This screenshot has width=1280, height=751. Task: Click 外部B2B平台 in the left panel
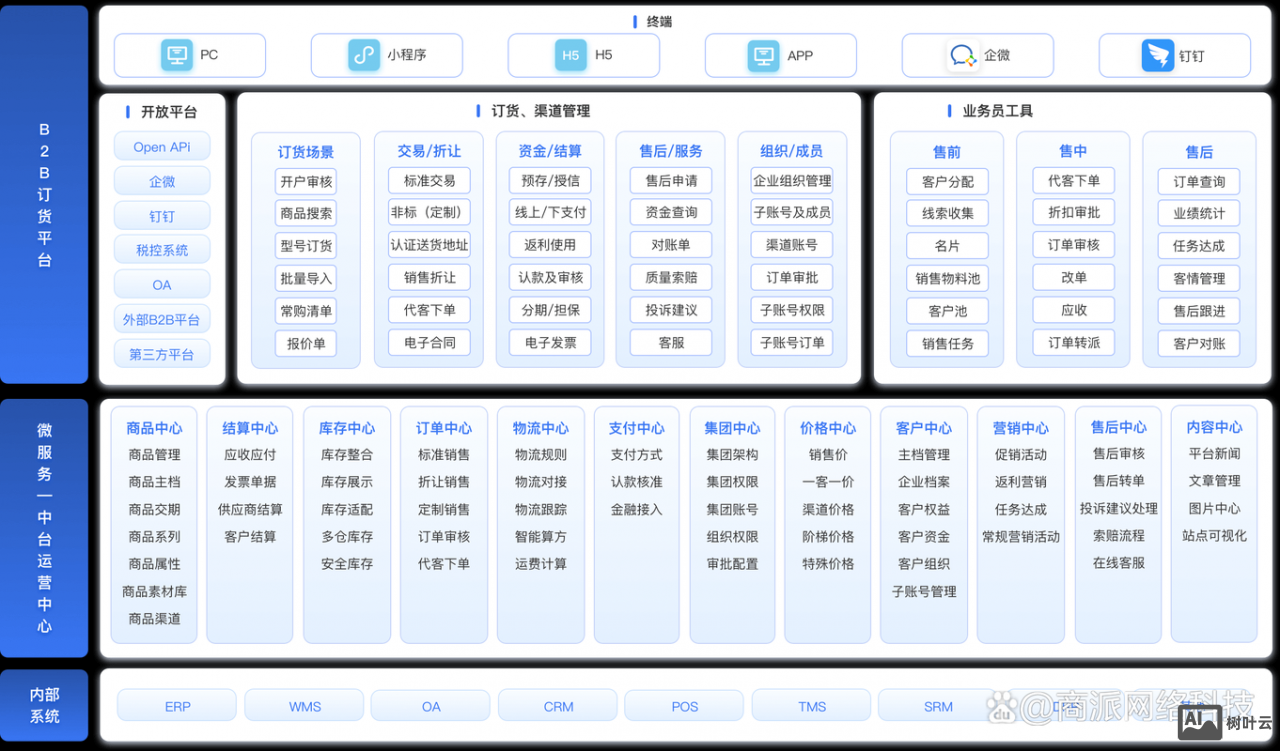(161, 318)
